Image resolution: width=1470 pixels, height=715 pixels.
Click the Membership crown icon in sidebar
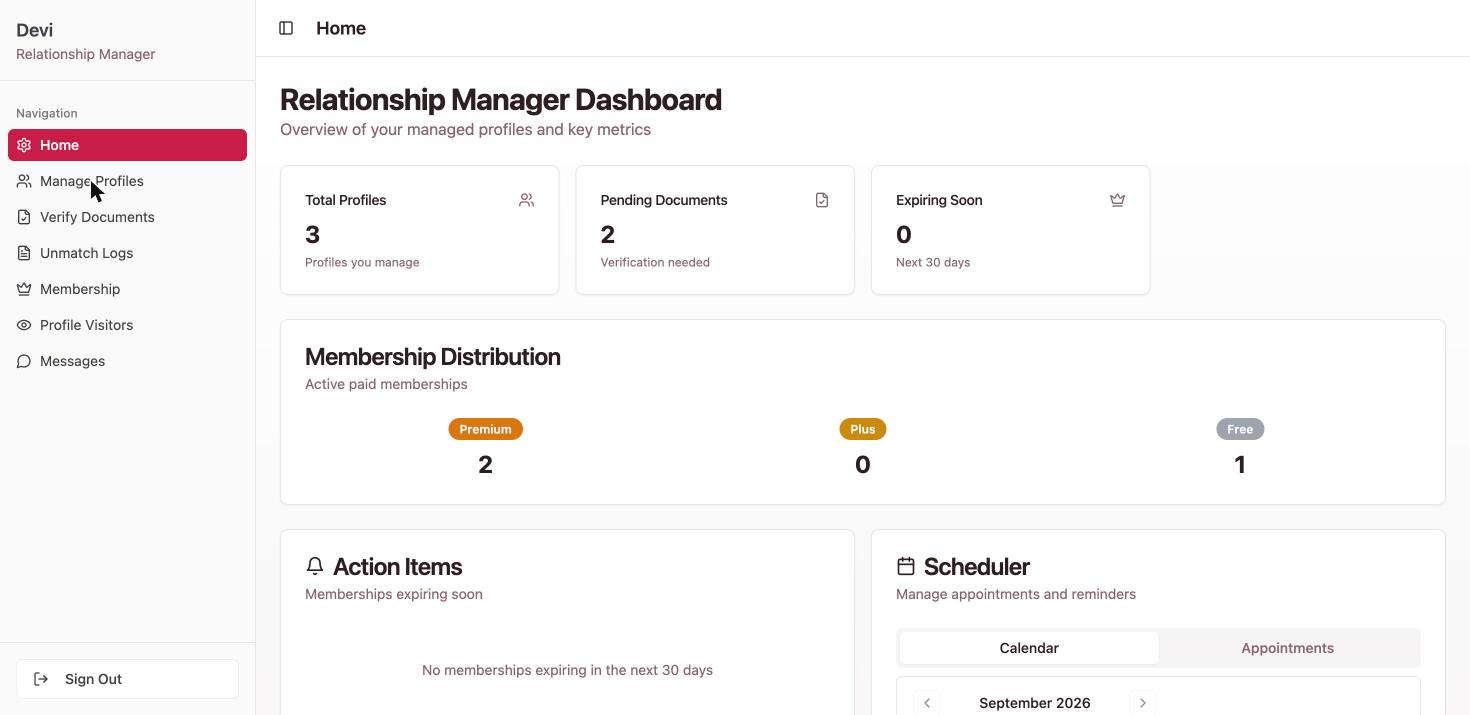(x=24, y=289)
